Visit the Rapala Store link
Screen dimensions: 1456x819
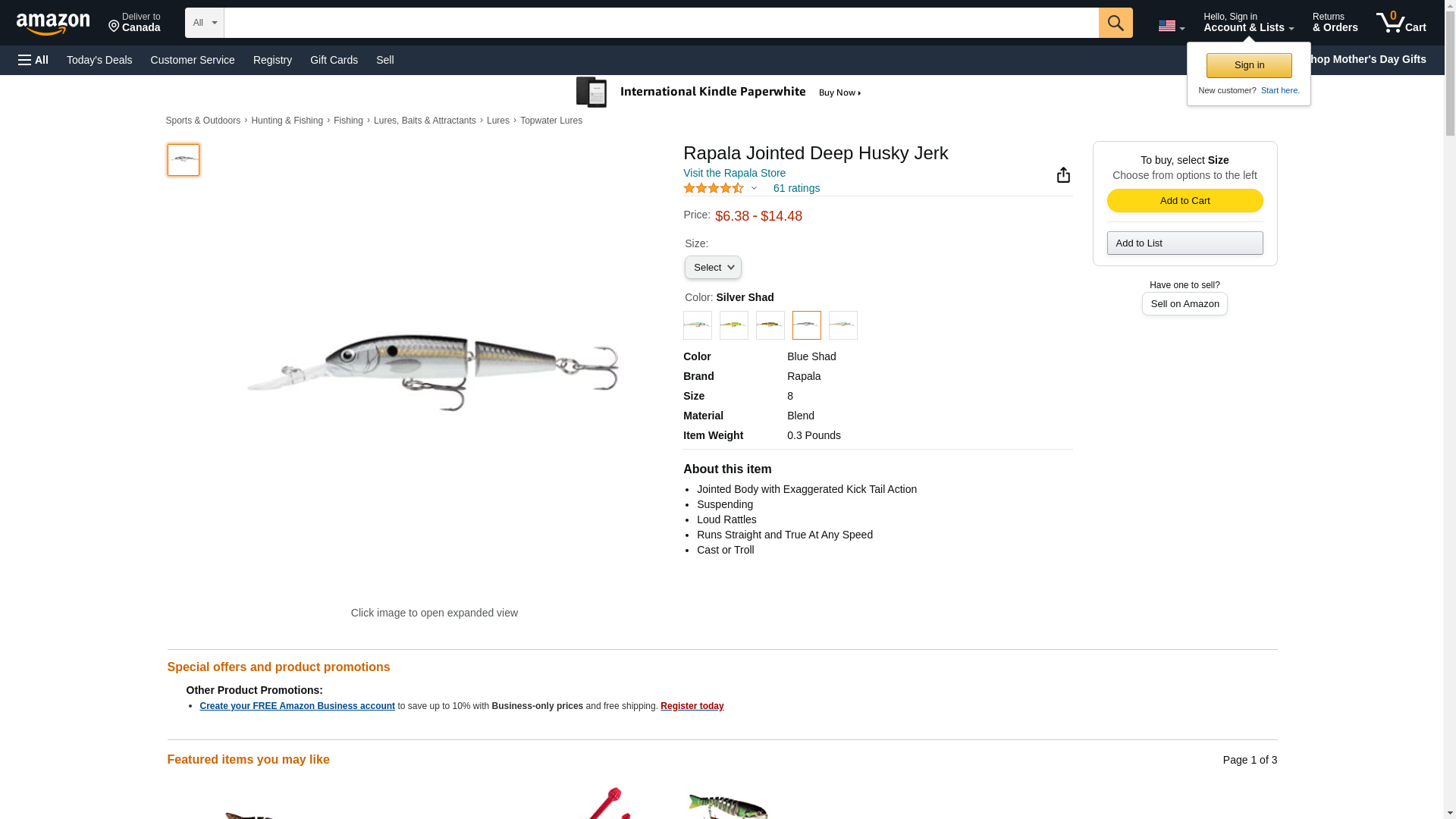tap(734, 173)
